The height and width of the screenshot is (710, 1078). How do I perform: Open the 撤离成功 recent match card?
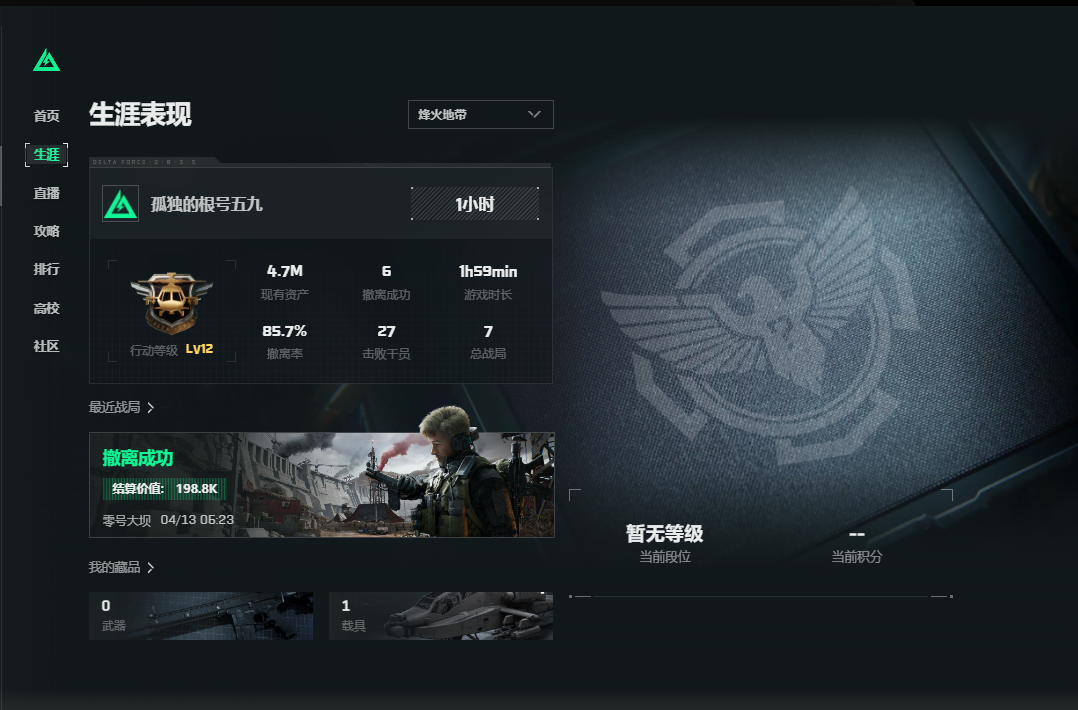click(322, 485)
